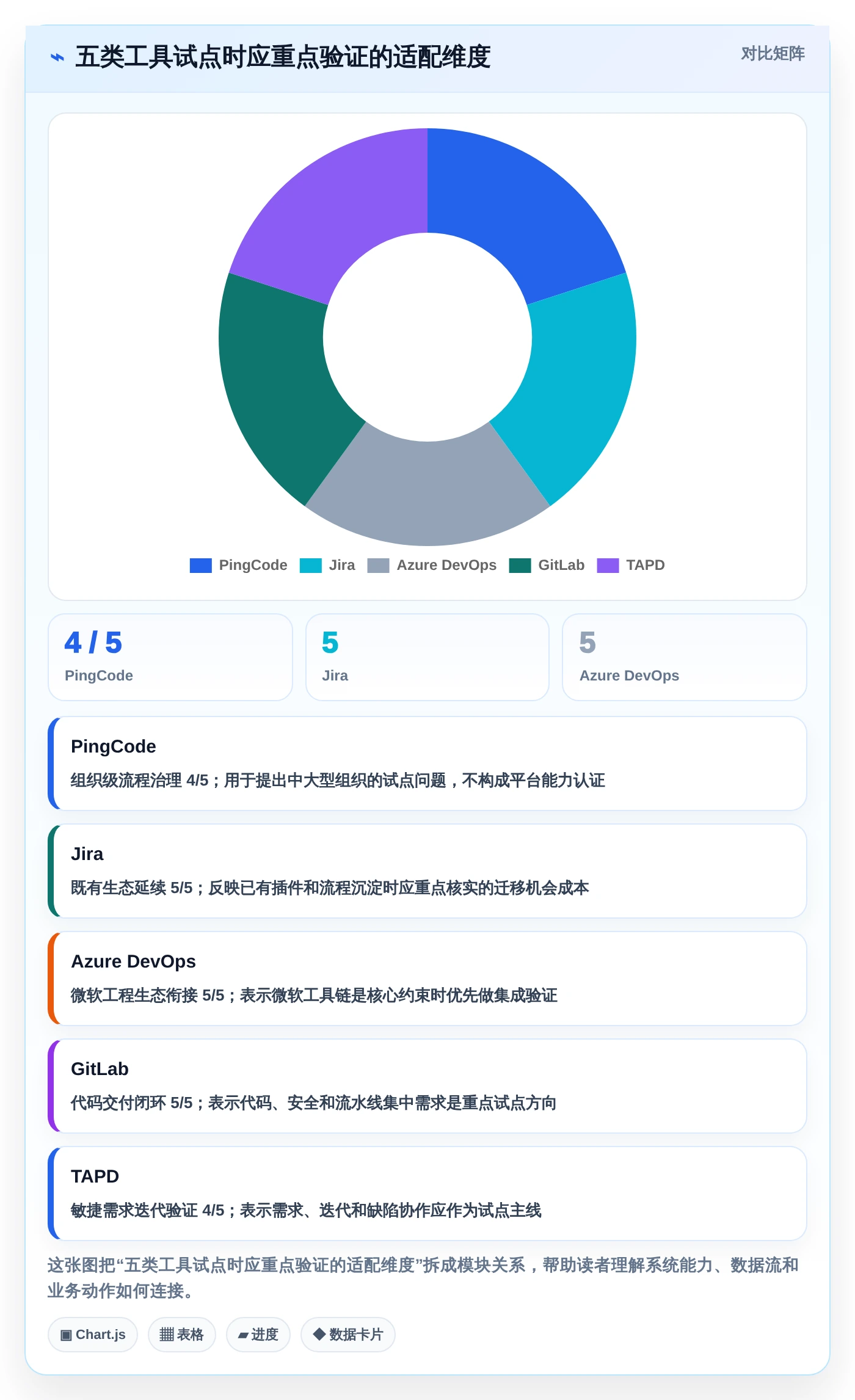The image size is (855, 1400).
Task: Click the 数据卡片 tag chip
Action: pyautogui.click(x=348, y=1335)
